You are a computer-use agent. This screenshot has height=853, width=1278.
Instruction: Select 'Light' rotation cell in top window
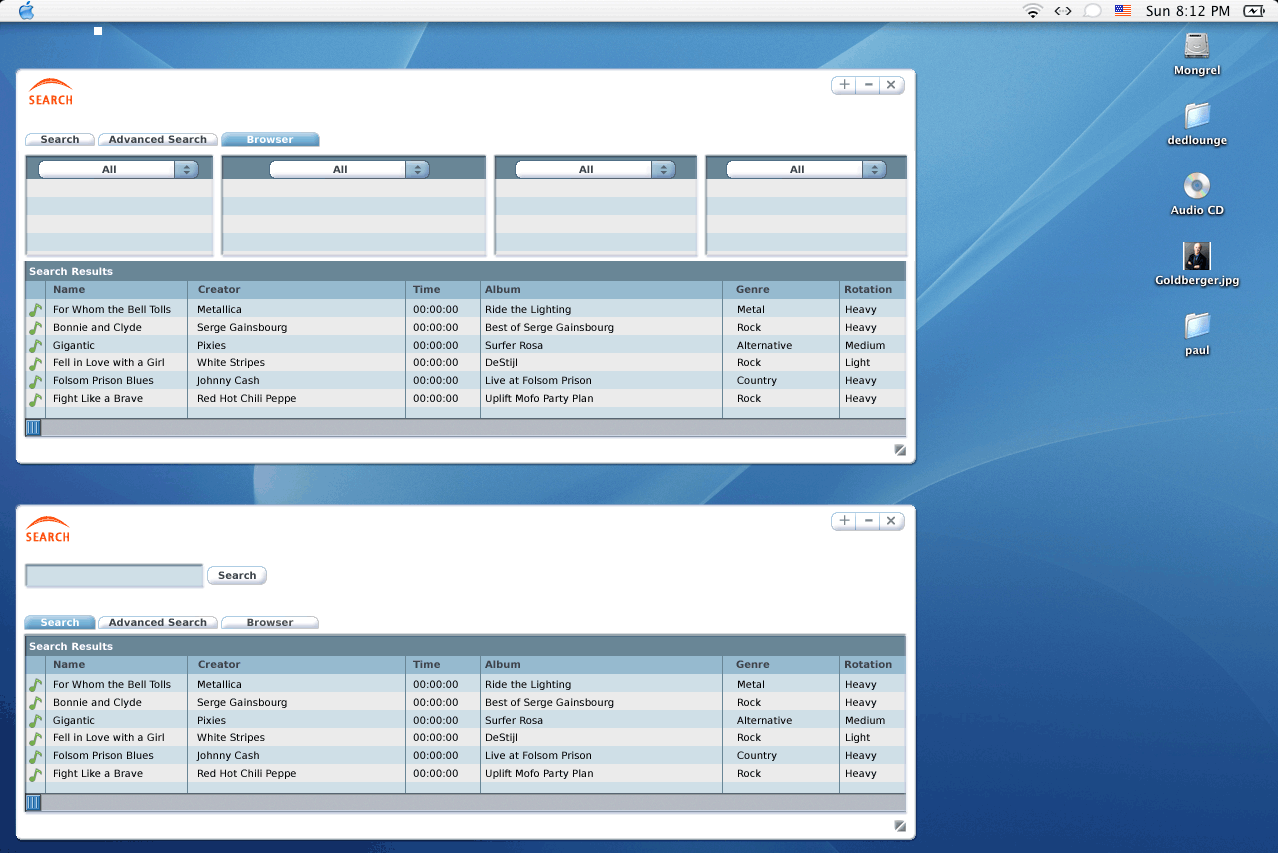[857, 363]
